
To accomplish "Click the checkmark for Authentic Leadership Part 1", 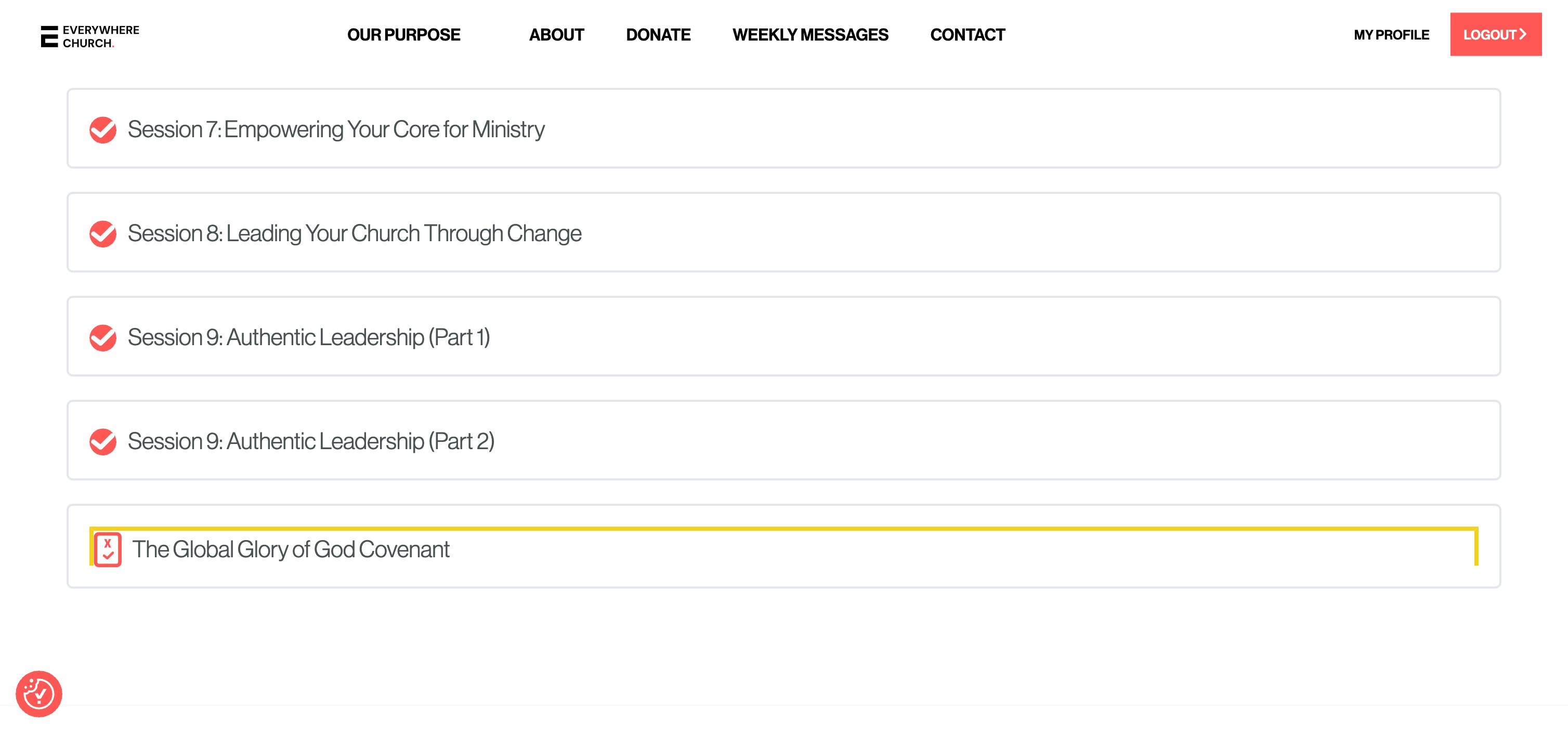I will click(x=103, y=338).
